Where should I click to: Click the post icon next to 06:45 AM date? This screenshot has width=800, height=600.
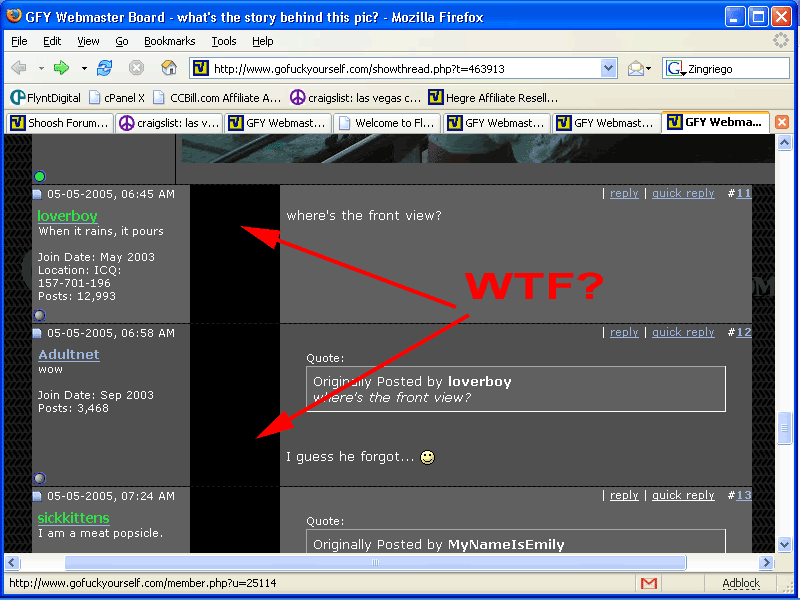pyautogui.click(x=37, y=194)
